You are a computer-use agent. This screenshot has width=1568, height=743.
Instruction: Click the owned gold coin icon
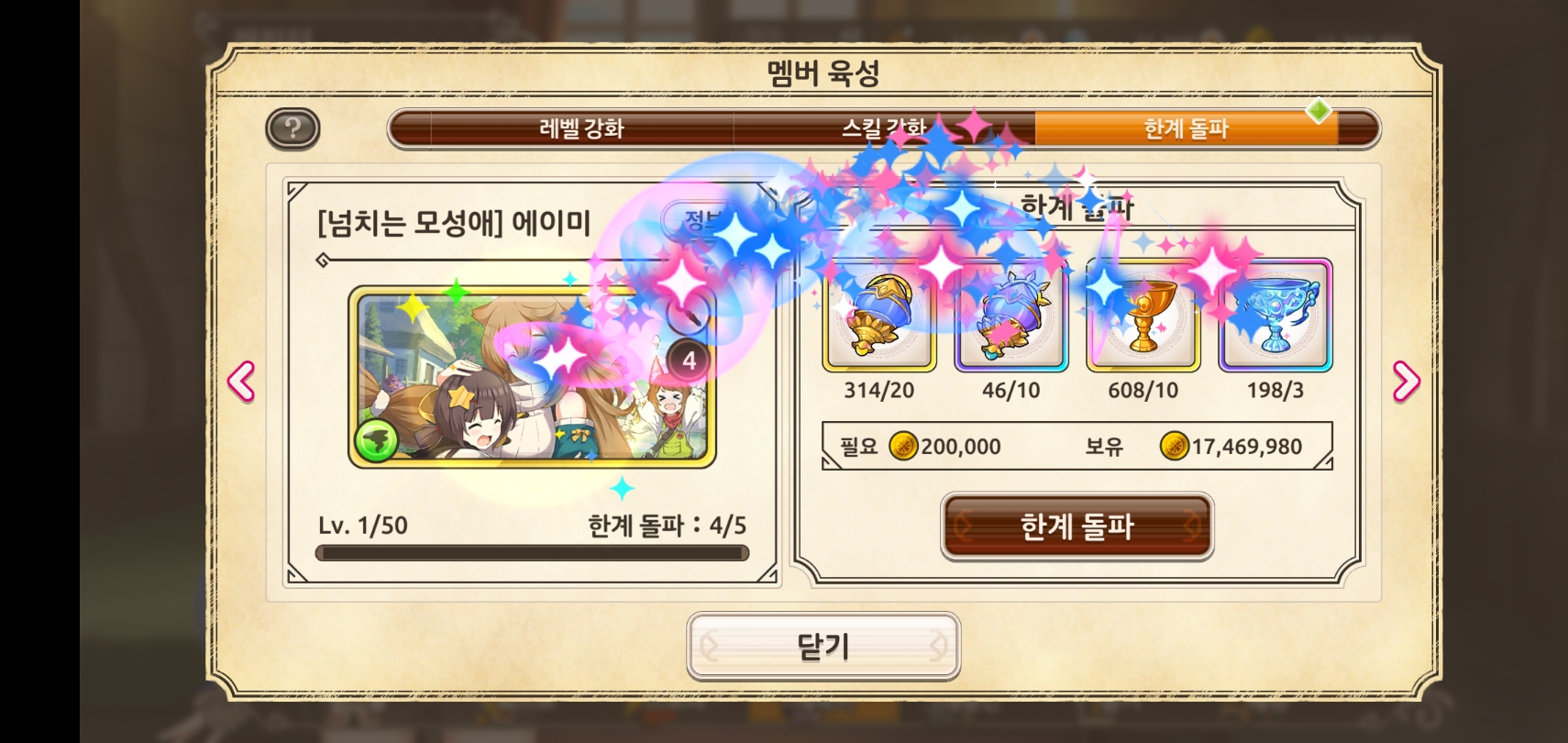click(x=1174, y=447)
